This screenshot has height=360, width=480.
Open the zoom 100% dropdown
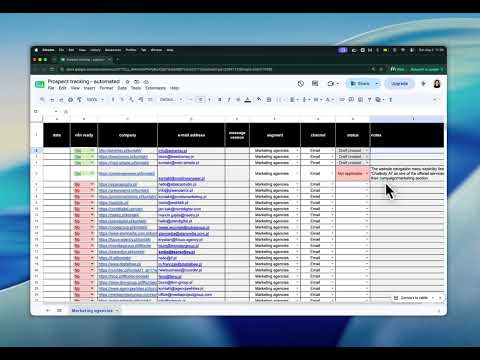pos(95,100)
